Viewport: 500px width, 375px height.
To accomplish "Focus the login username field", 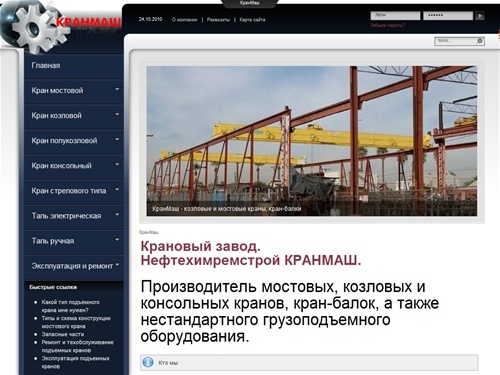I will (395, 16).
